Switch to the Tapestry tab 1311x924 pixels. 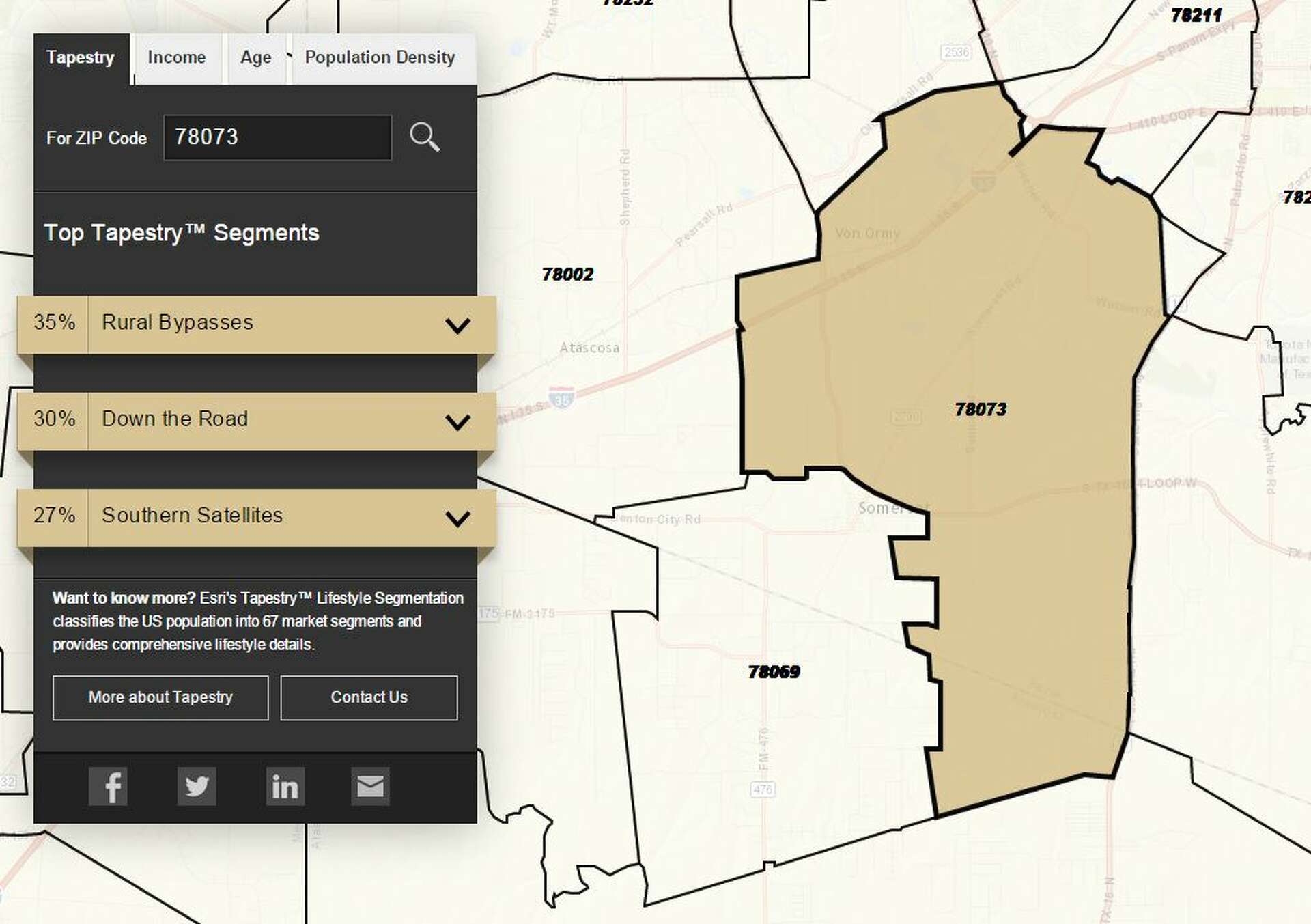tap(81, 58)
